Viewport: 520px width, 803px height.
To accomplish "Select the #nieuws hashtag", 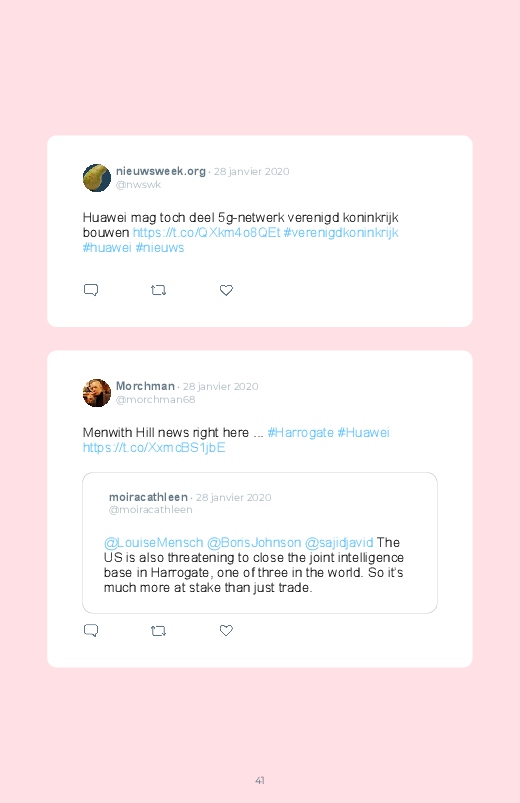I will click(159, 247).
